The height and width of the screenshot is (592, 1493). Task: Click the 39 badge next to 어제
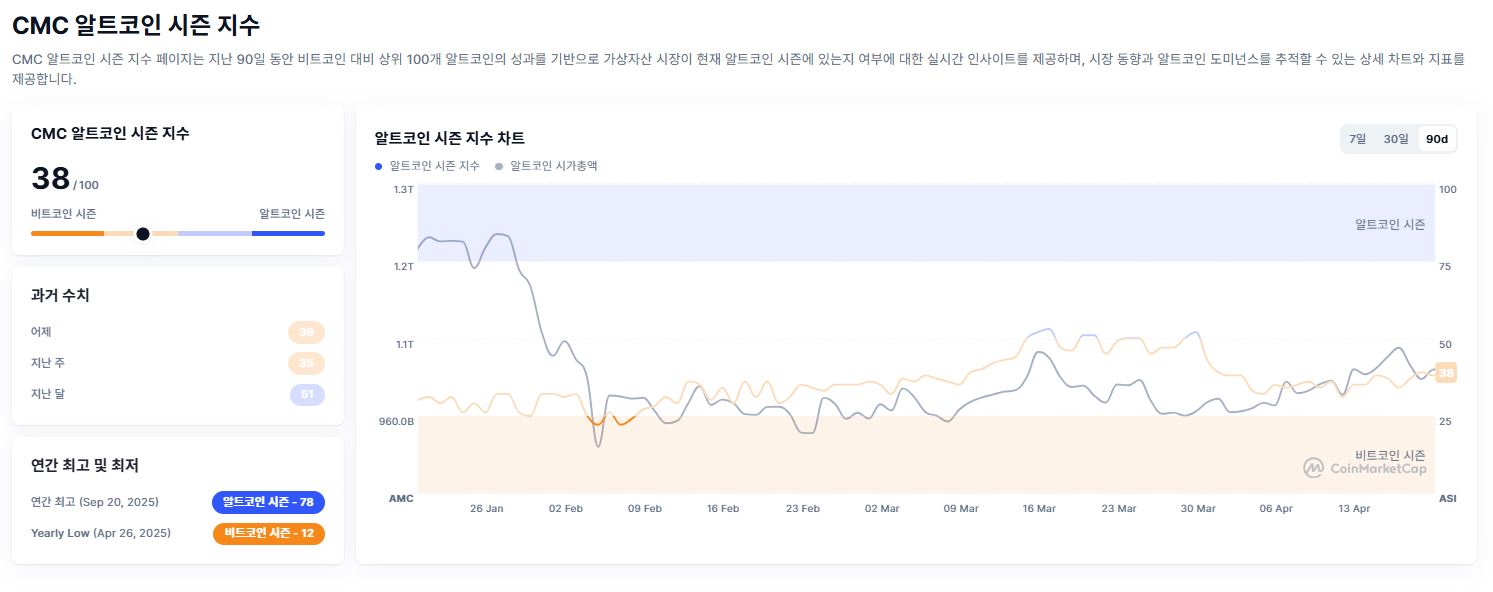307,332
